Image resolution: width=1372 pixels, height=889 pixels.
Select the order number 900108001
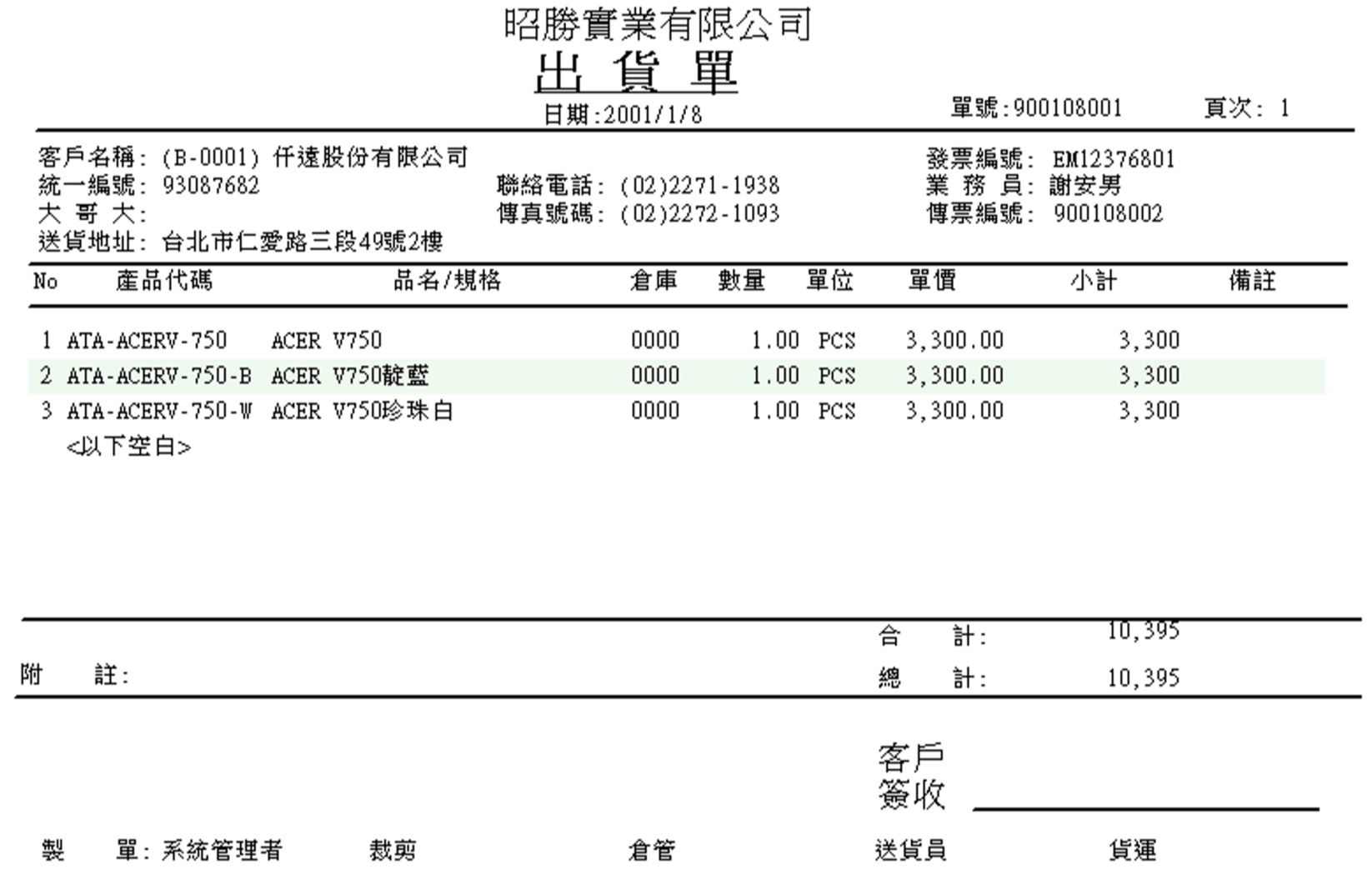coord(1068,108)
